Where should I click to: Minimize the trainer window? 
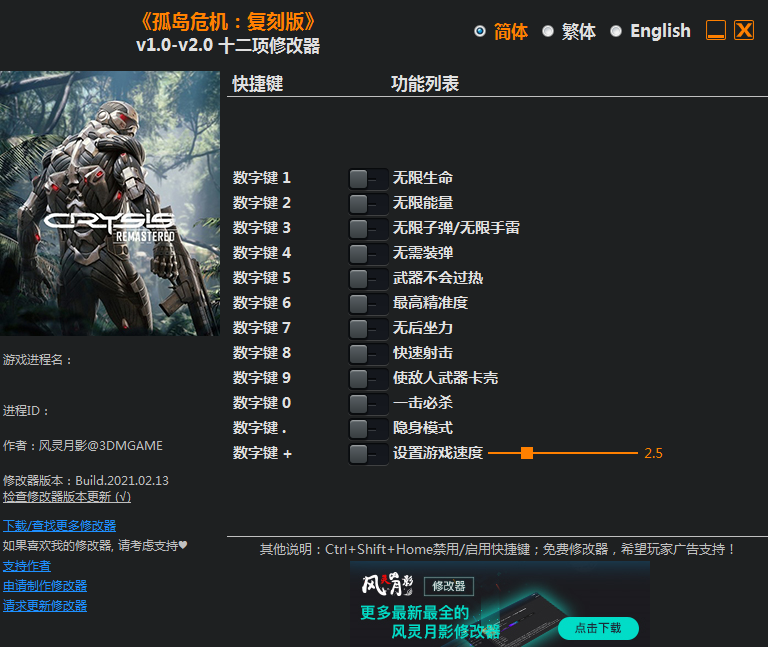click(716, 30)
